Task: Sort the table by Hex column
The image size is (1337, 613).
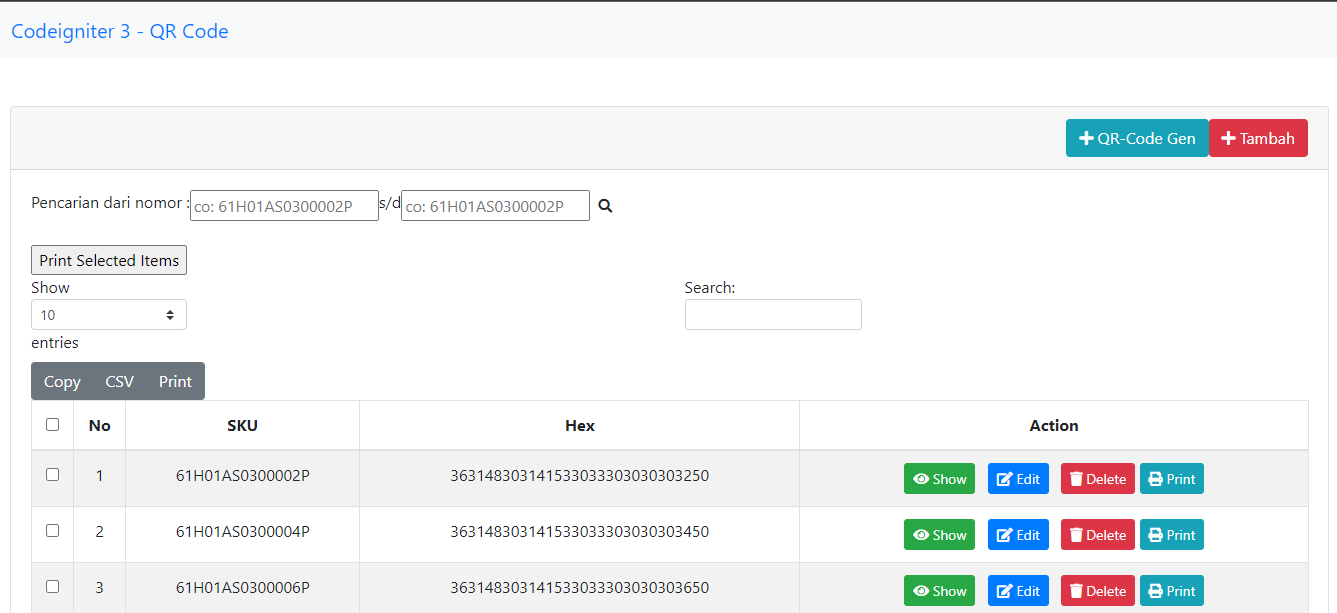Action: [579, 426]
